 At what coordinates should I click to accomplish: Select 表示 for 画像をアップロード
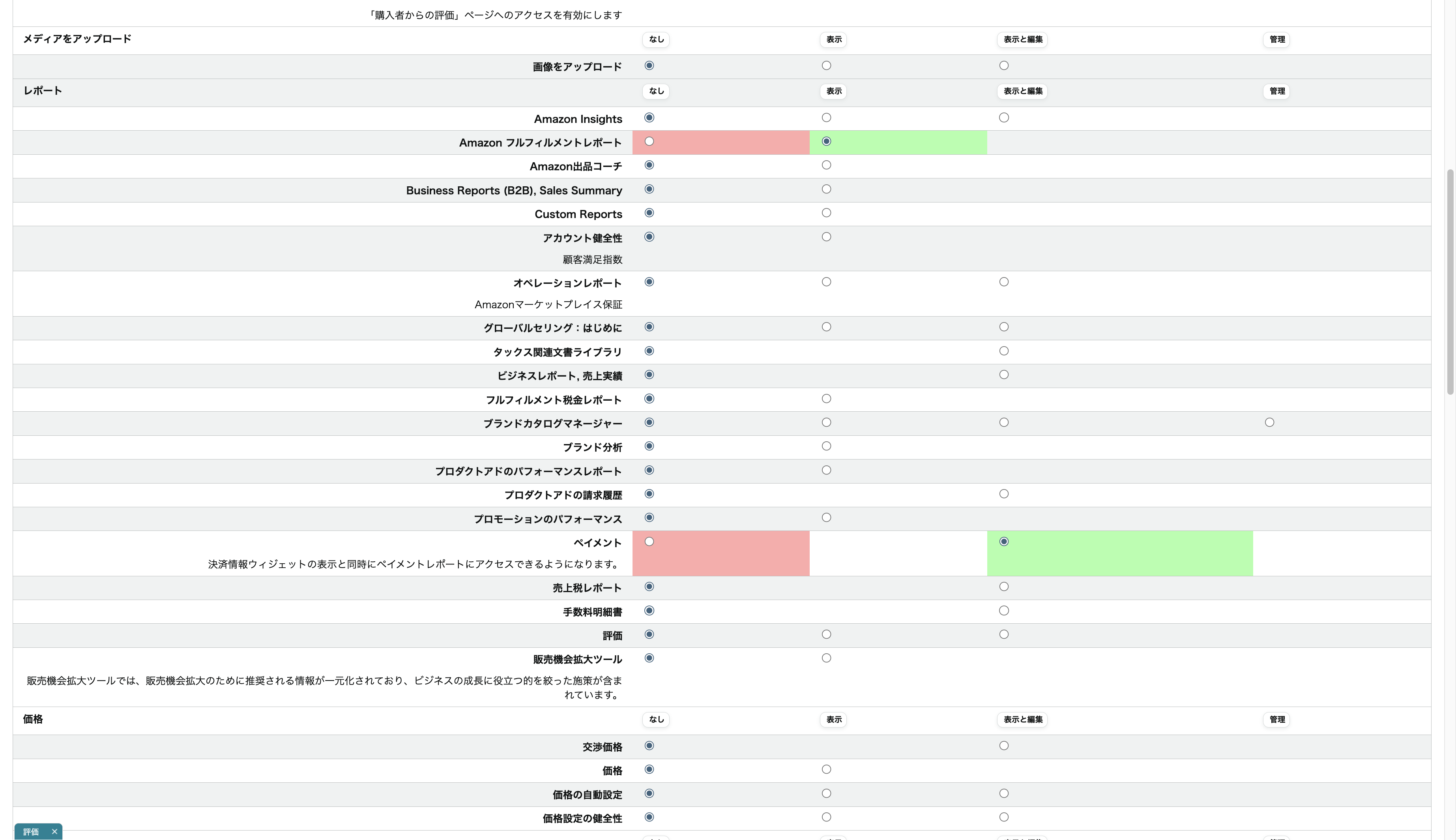coord(826,65)
